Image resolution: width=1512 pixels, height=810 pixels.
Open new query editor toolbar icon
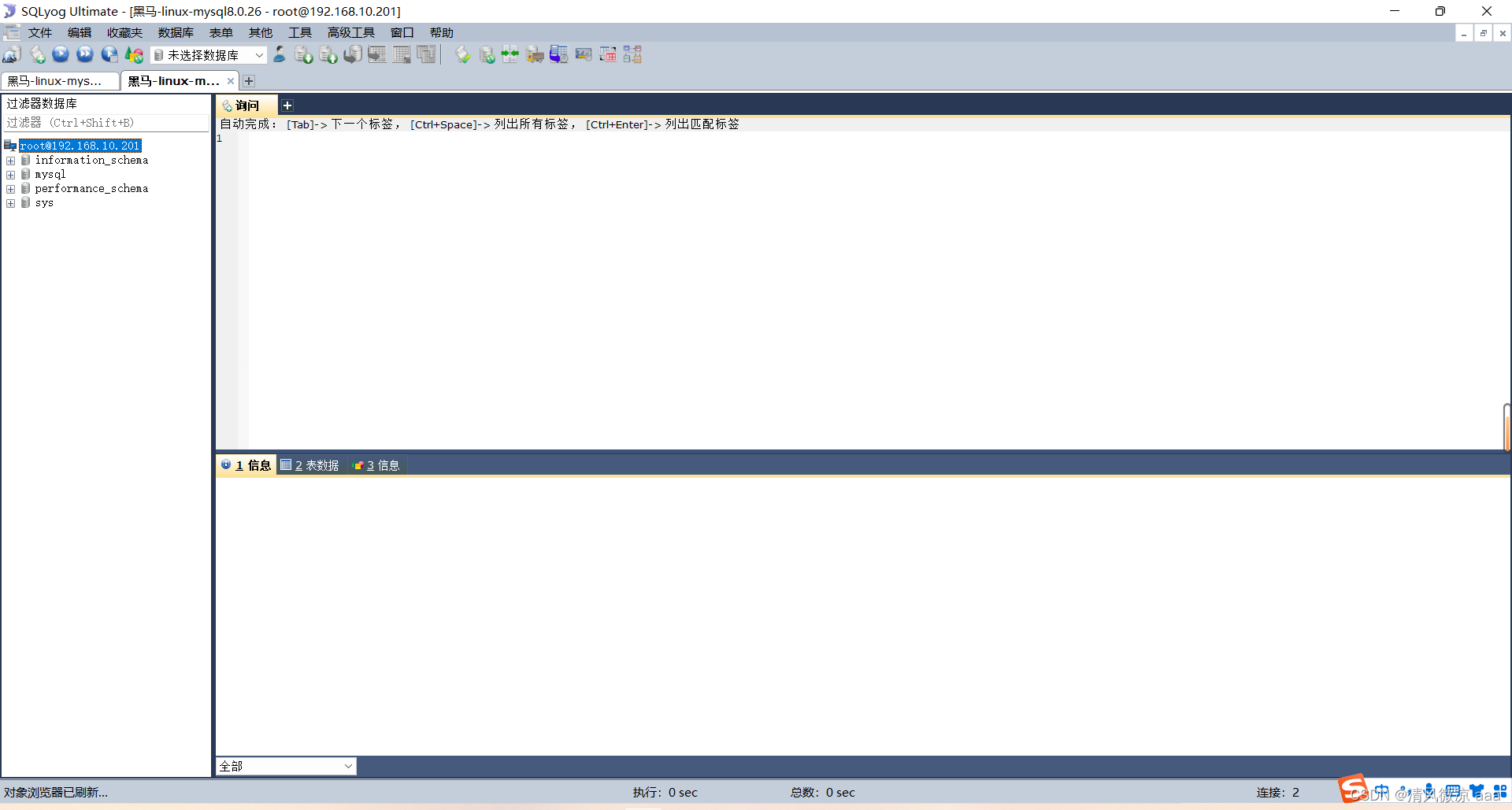click(37, 54)
